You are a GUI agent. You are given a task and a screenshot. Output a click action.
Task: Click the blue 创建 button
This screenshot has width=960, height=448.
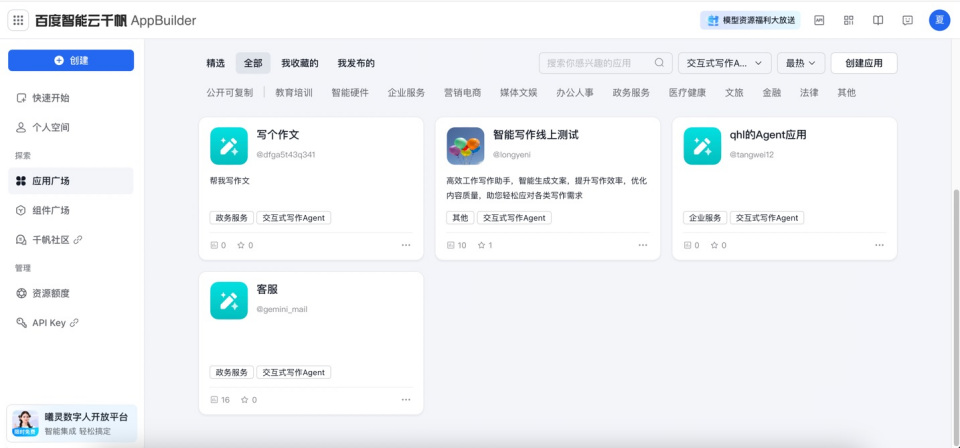(71, 61)
